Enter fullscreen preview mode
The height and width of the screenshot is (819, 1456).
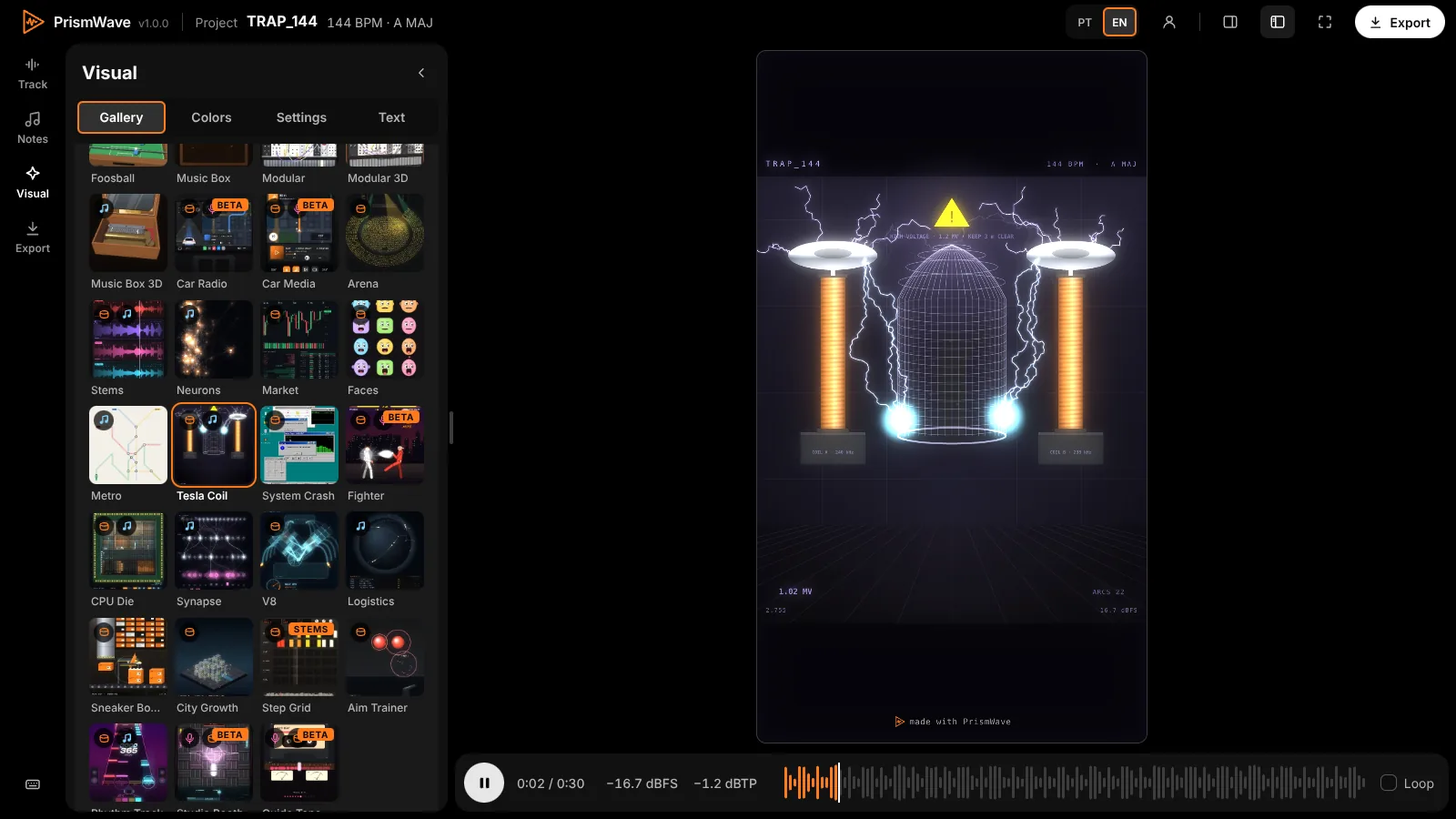1325,22
